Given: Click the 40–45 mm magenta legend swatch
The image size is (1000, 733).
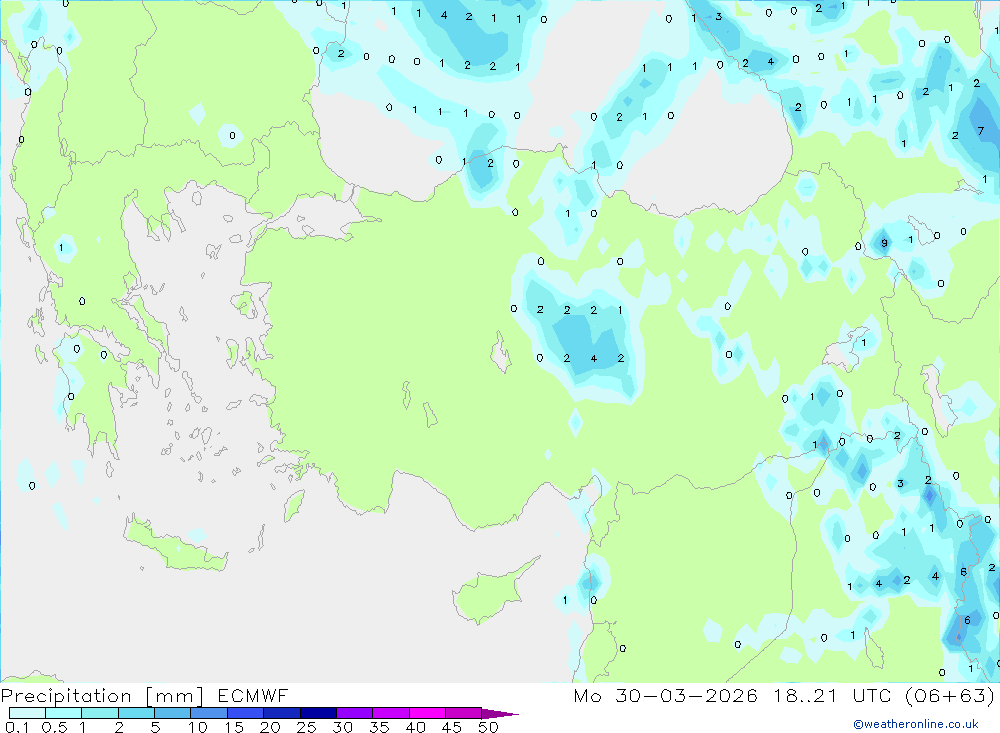Looking at the screenshot, I should [427, 713].
